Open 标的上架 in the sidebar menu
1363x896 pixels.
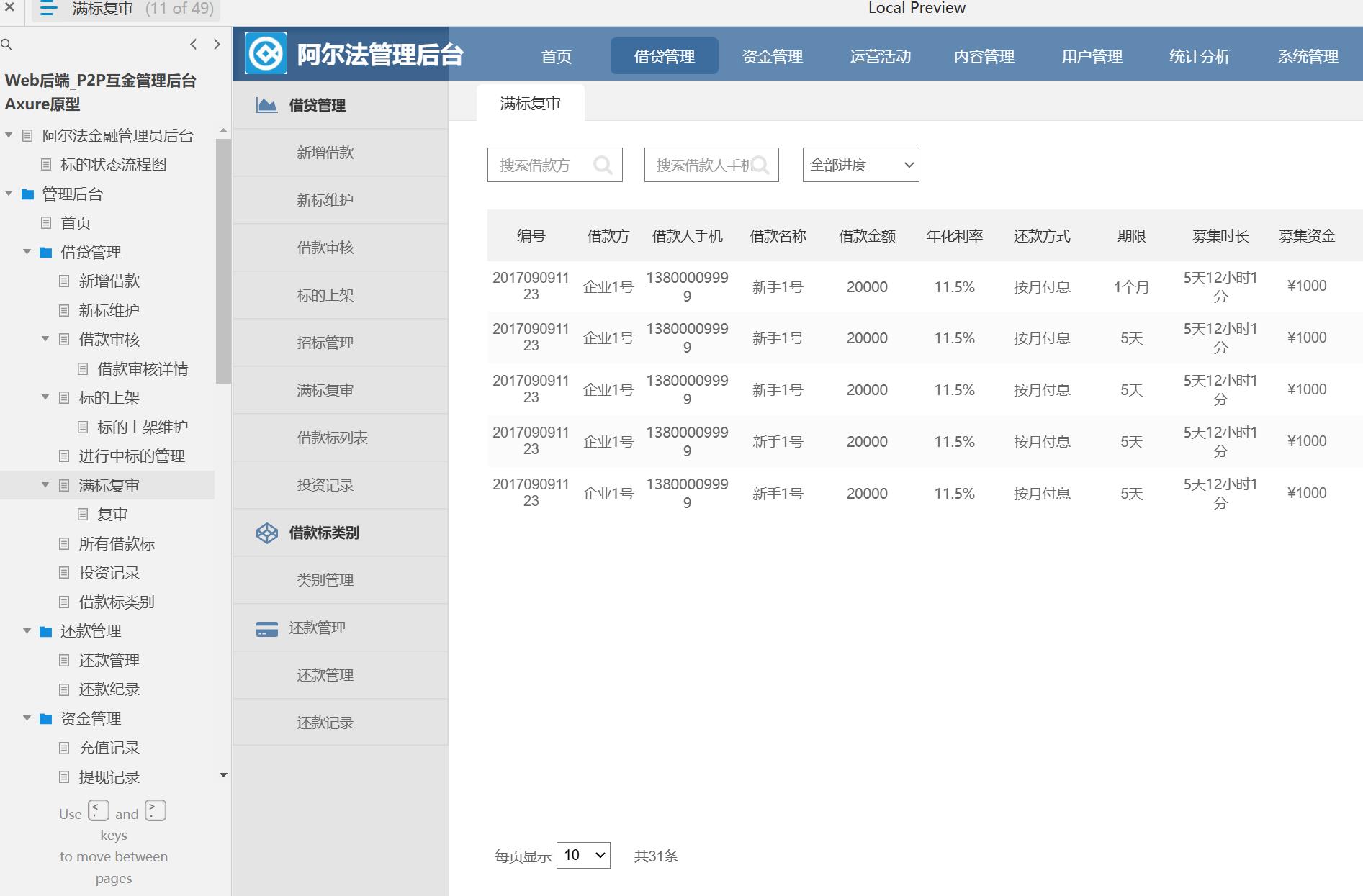point(340,295)
